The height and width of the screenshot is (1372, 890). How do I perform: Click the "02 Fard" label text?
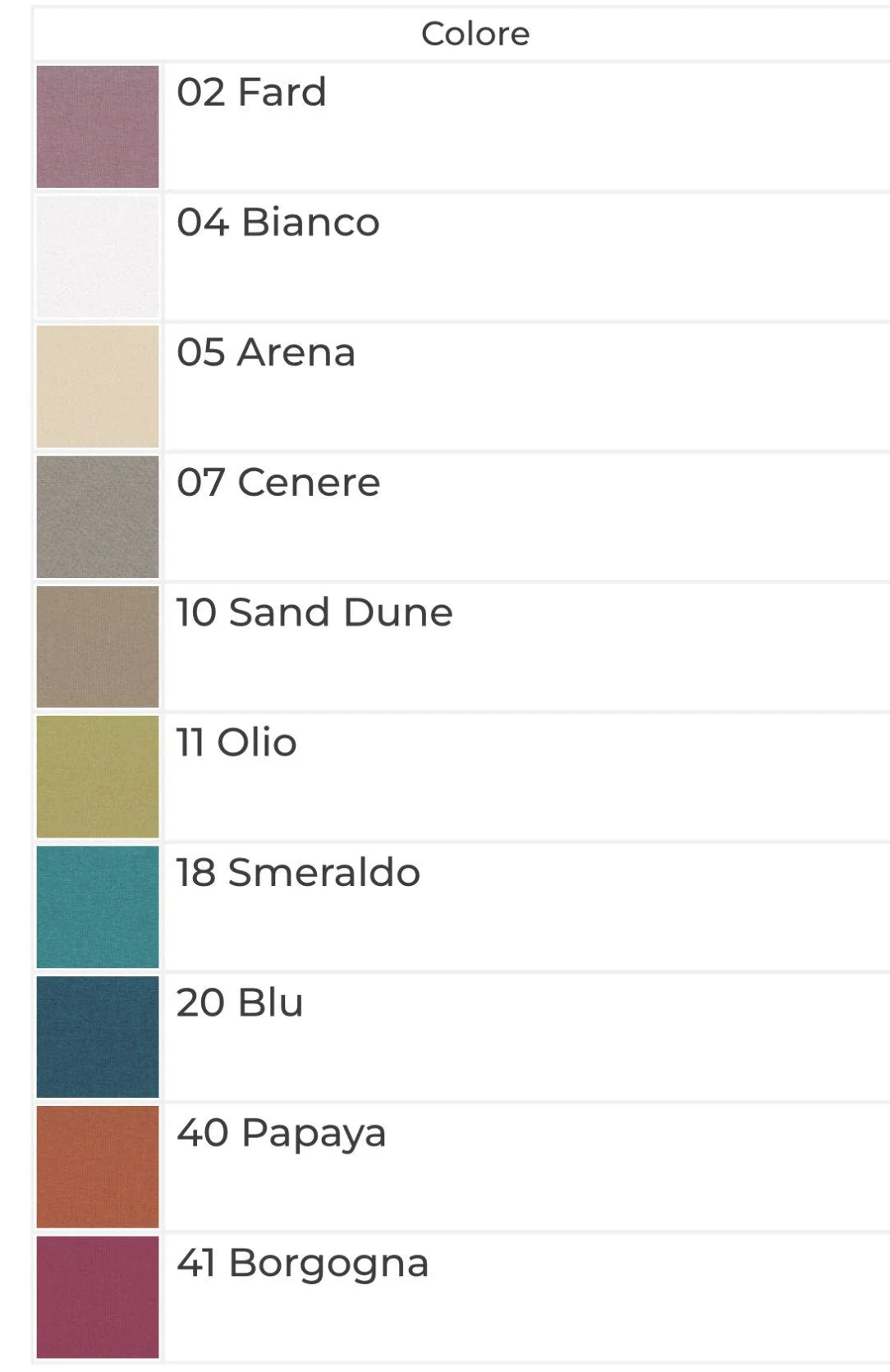251,92
